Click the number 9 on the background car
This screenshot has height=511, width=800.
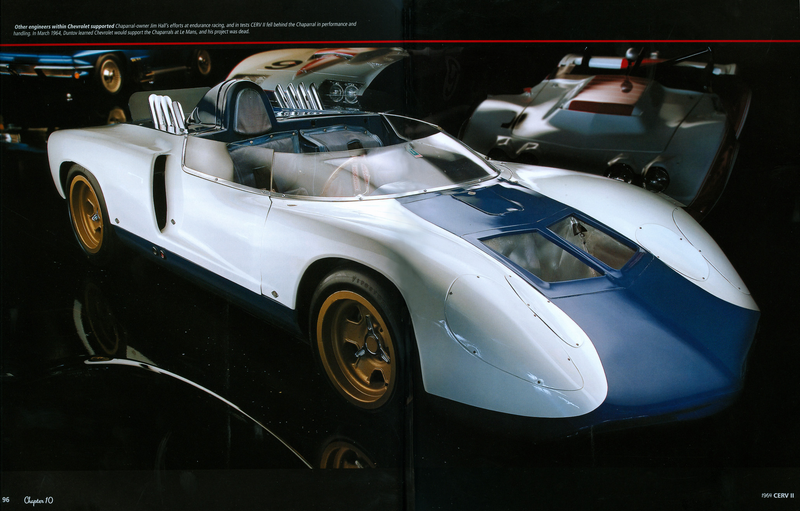coord(284,64)
